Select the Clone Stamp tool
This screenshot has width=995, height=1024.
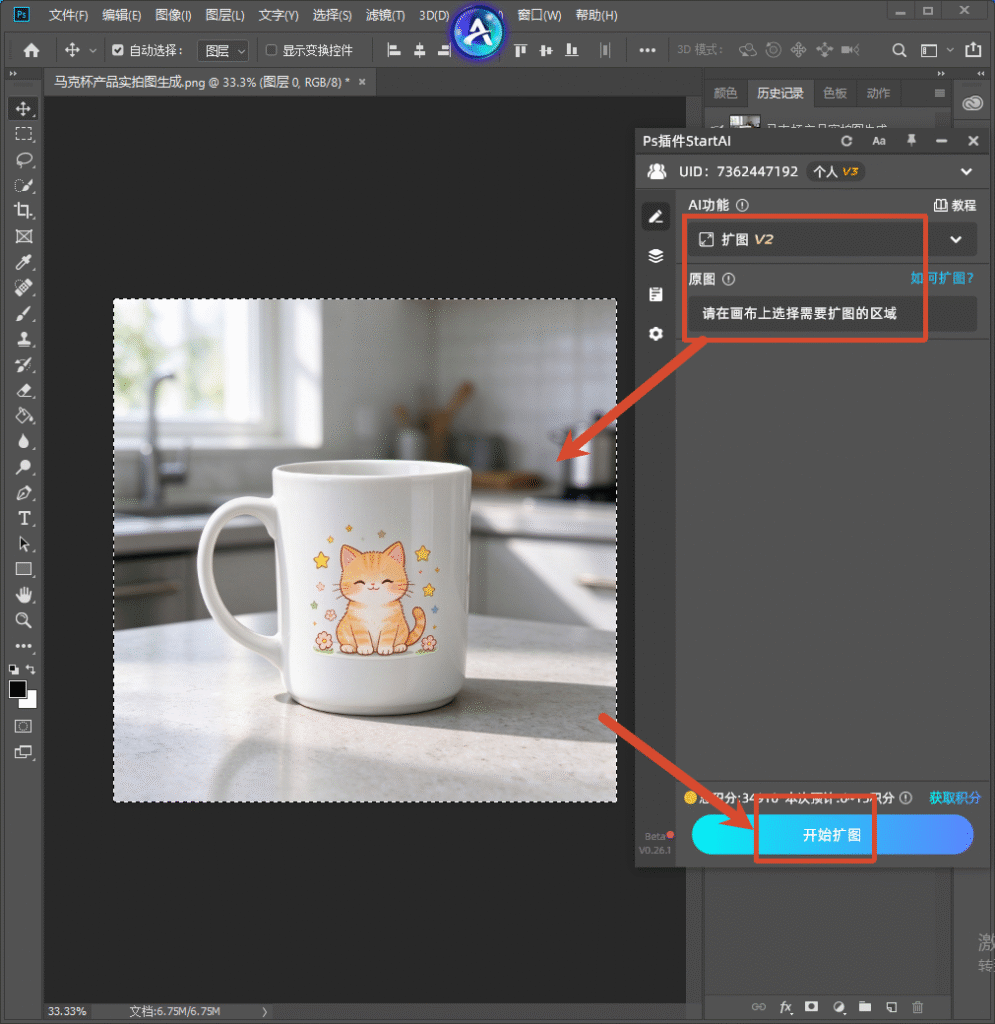[x=24, y=338]
